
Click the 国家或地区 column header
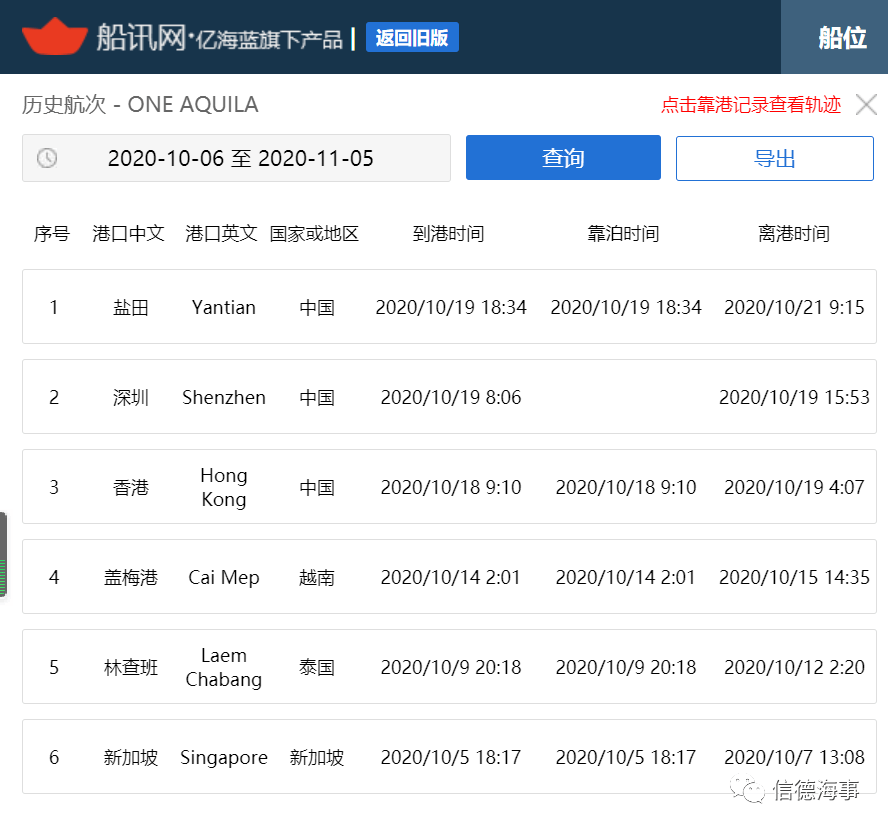pos(314,233)
